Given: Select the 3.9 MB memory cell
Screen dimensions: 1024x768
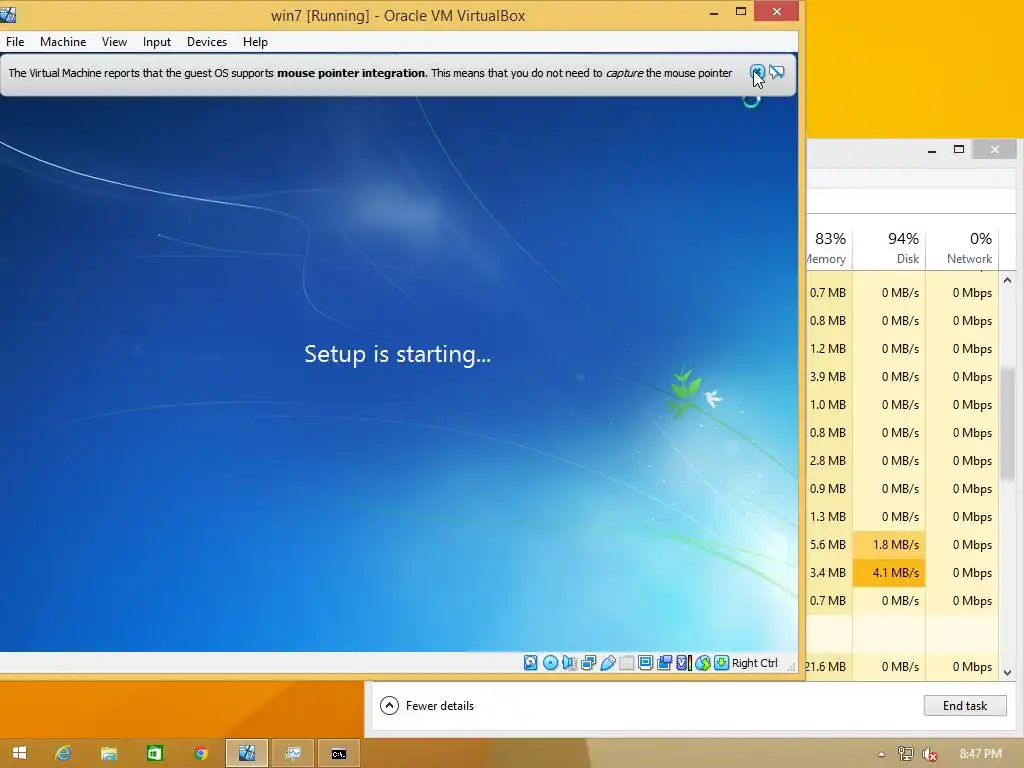Looking at the screenshot, I should (829, 377).
